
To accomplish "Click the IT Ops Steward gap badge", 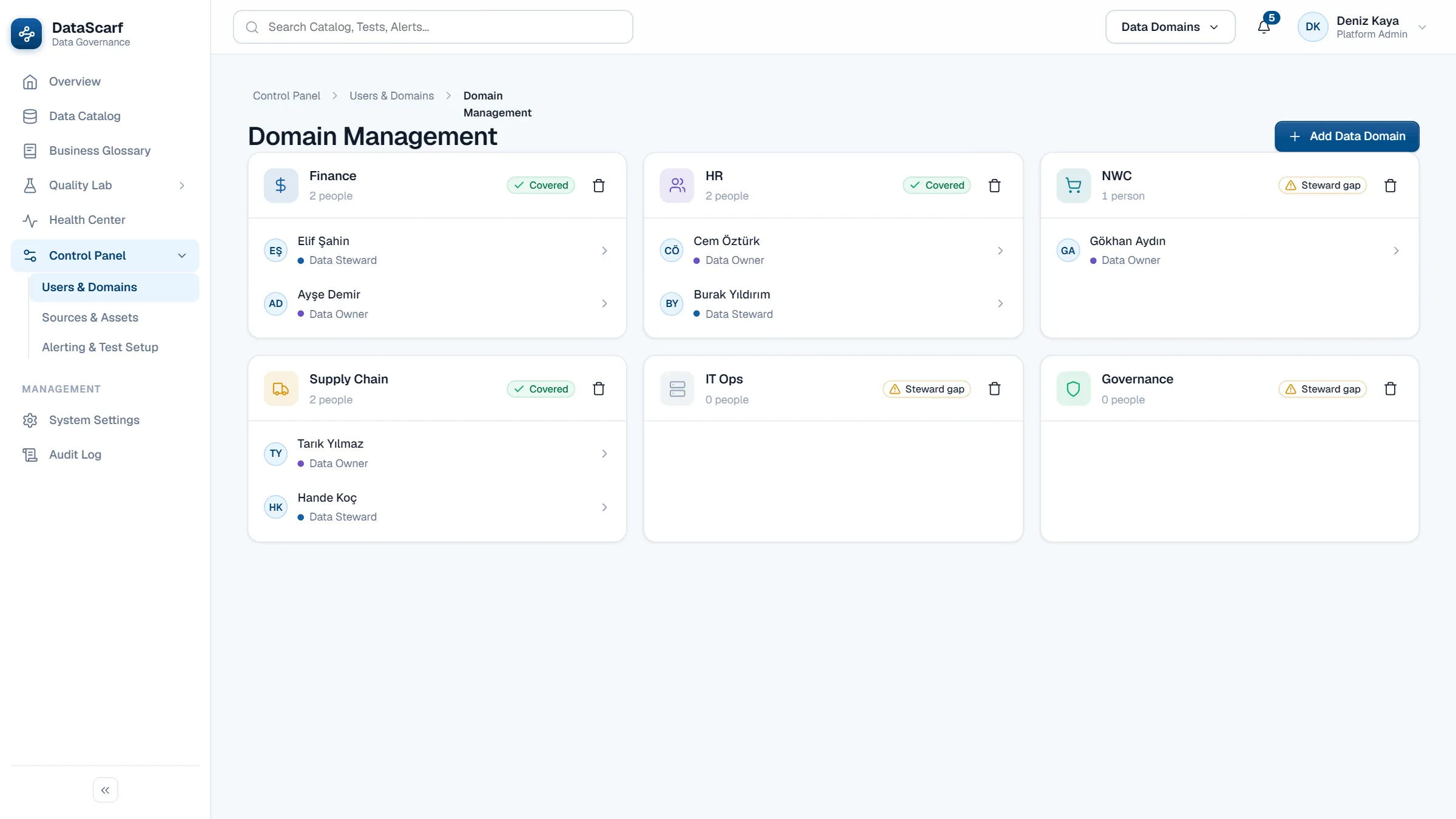I will 926,389.
